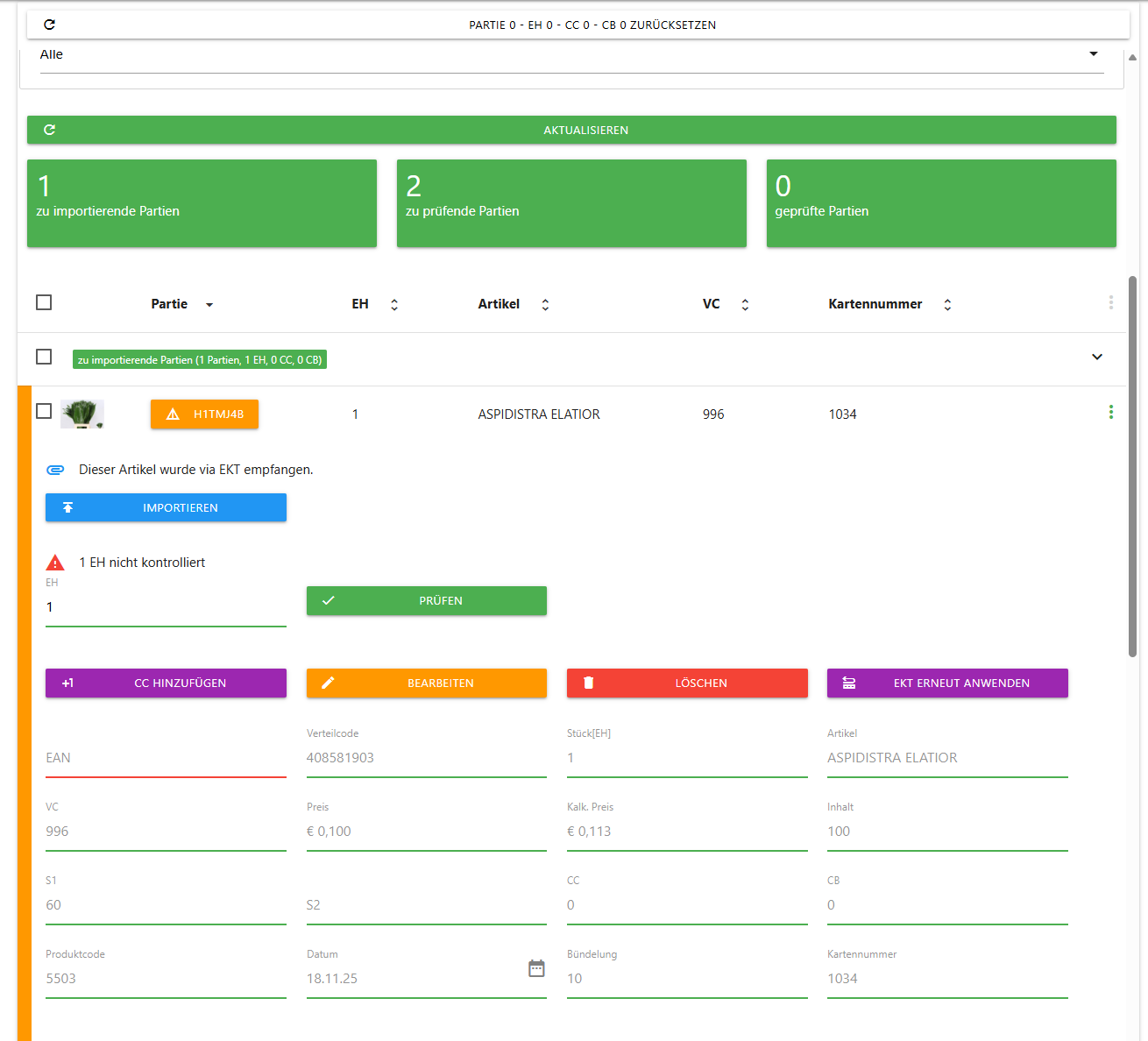This screenshot has height=1041, width=1148.
Task: Collapse the 'zu importierende Partien' group chevron
Action: 1096,357
